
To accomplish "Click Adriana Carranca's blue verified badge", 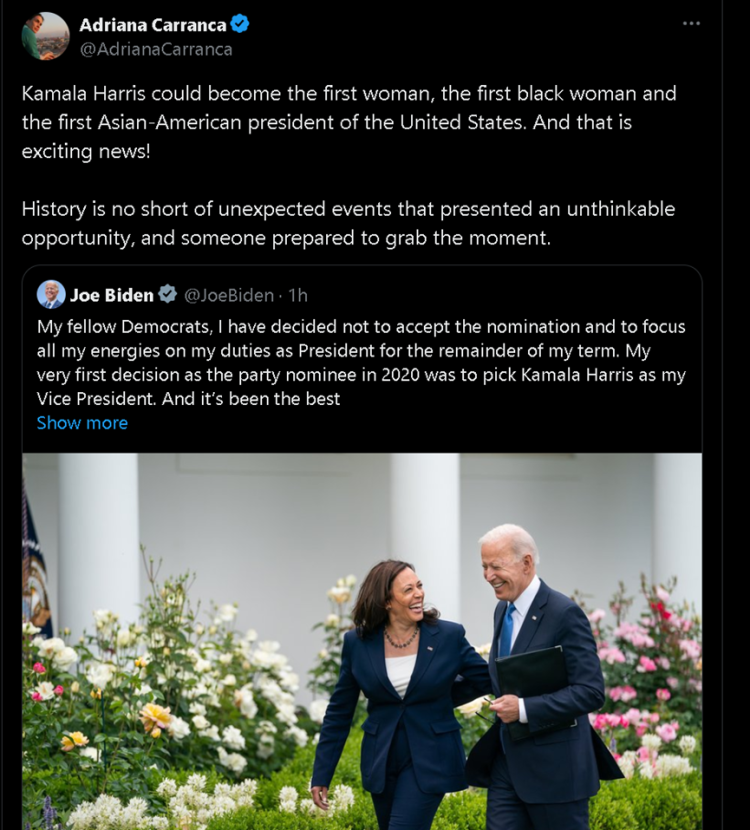I will (240, 25).
